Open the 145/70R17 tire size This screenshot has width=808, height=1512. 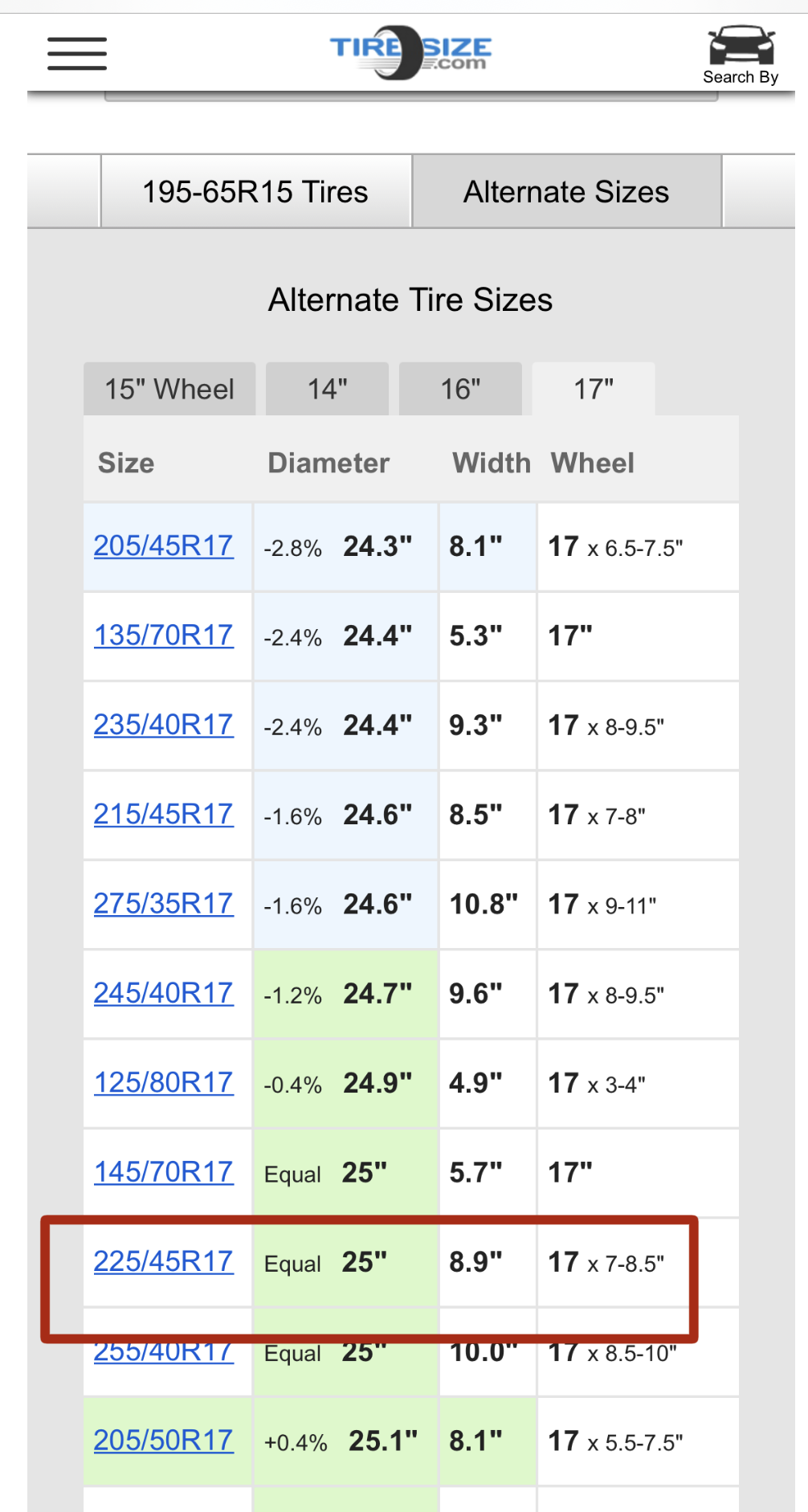coord(164,1172)
